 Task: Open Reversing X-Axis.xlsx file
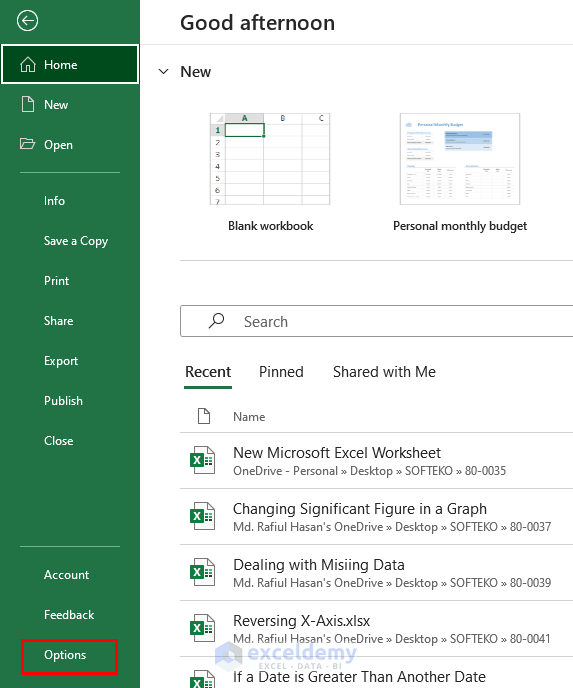tap(376, 629)
